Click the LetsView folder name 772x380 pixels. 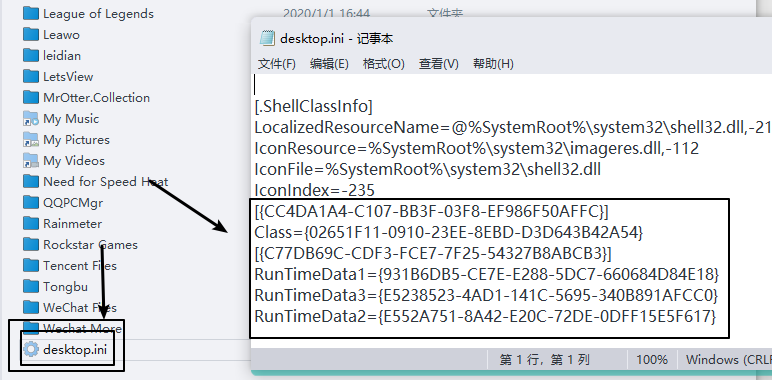68,77
